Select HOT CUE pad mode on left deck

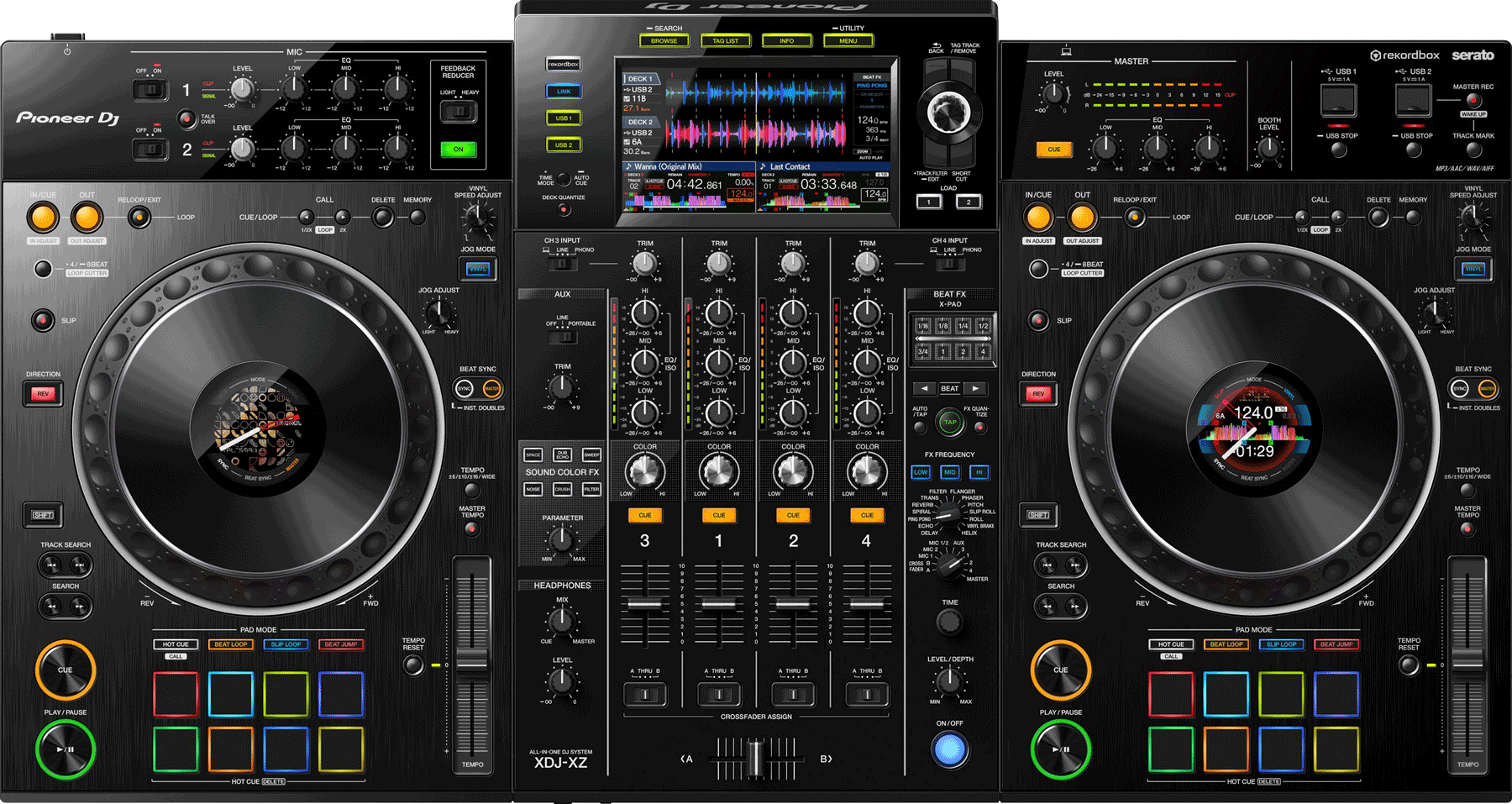tap(176, 644)
